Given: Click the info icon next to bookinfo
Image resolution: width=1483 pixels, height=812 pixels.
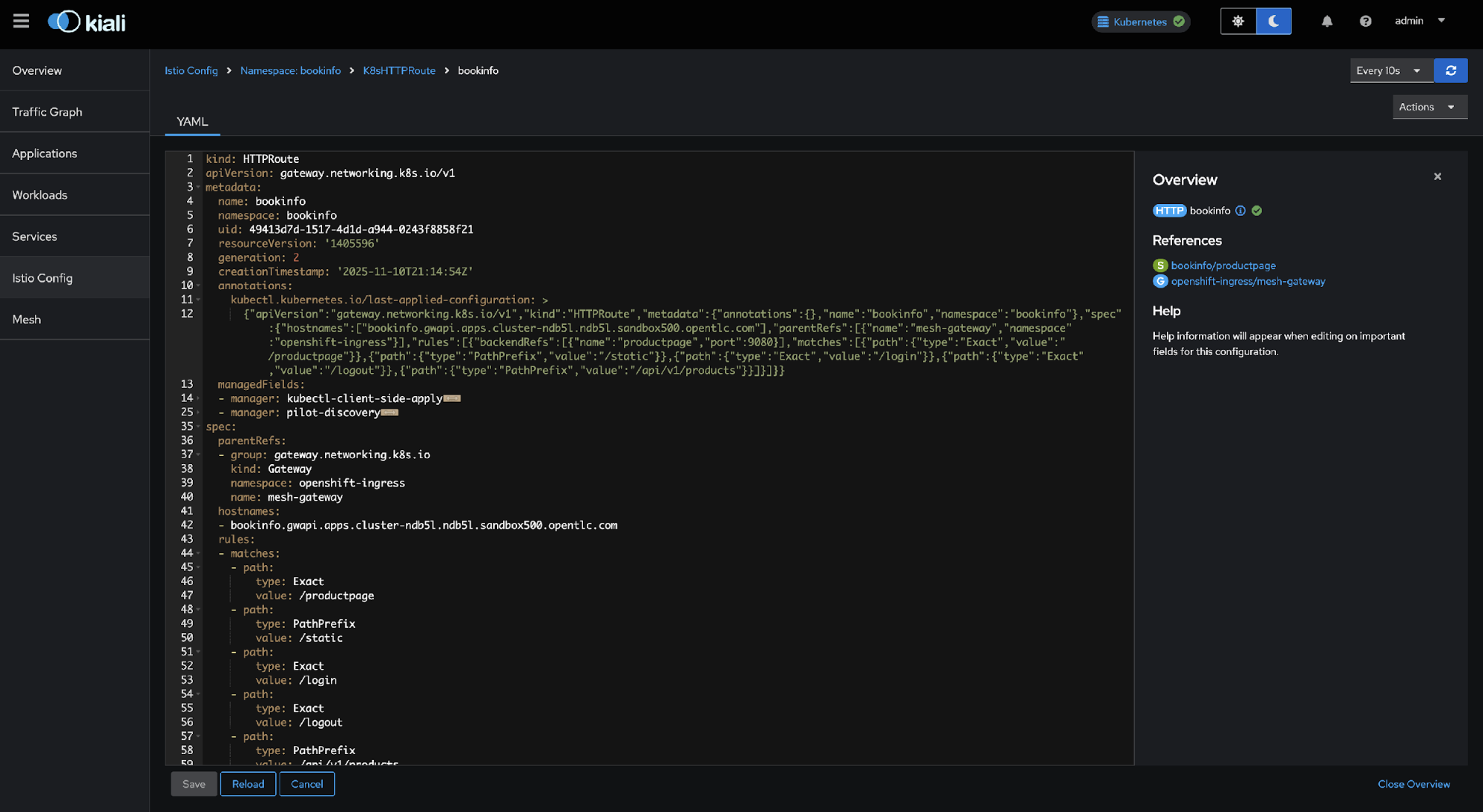Looking at the screenshot, I should (x=1240, y=211).
